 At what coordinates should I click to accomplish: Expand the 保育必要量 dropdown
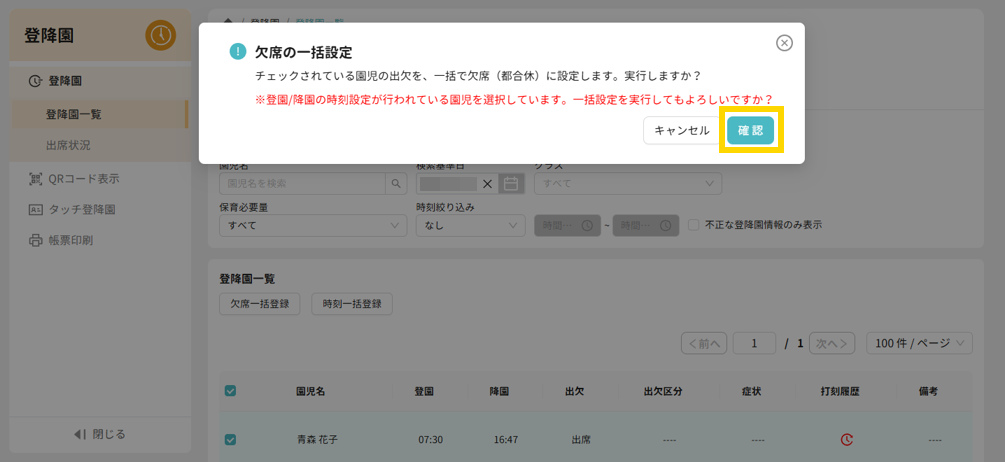pyautogui.click(x=312, y=226)
